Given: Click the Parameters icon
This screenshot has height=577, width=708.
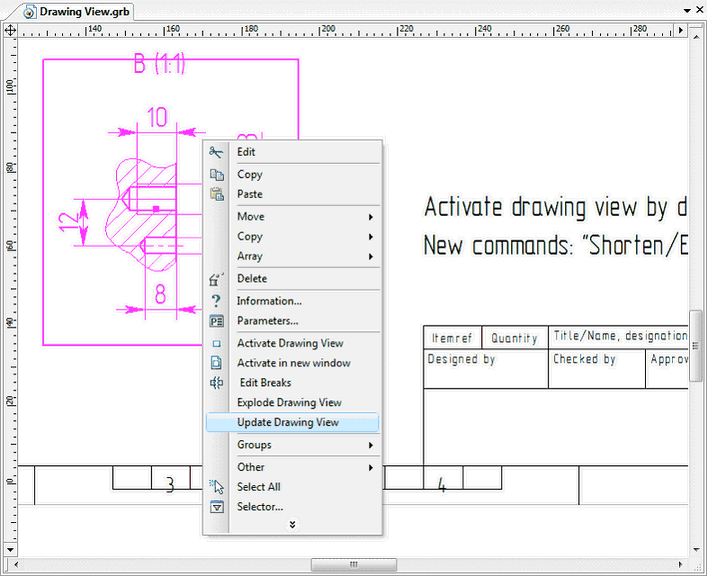Looking at the screenshot, I should tap(216, 321).
